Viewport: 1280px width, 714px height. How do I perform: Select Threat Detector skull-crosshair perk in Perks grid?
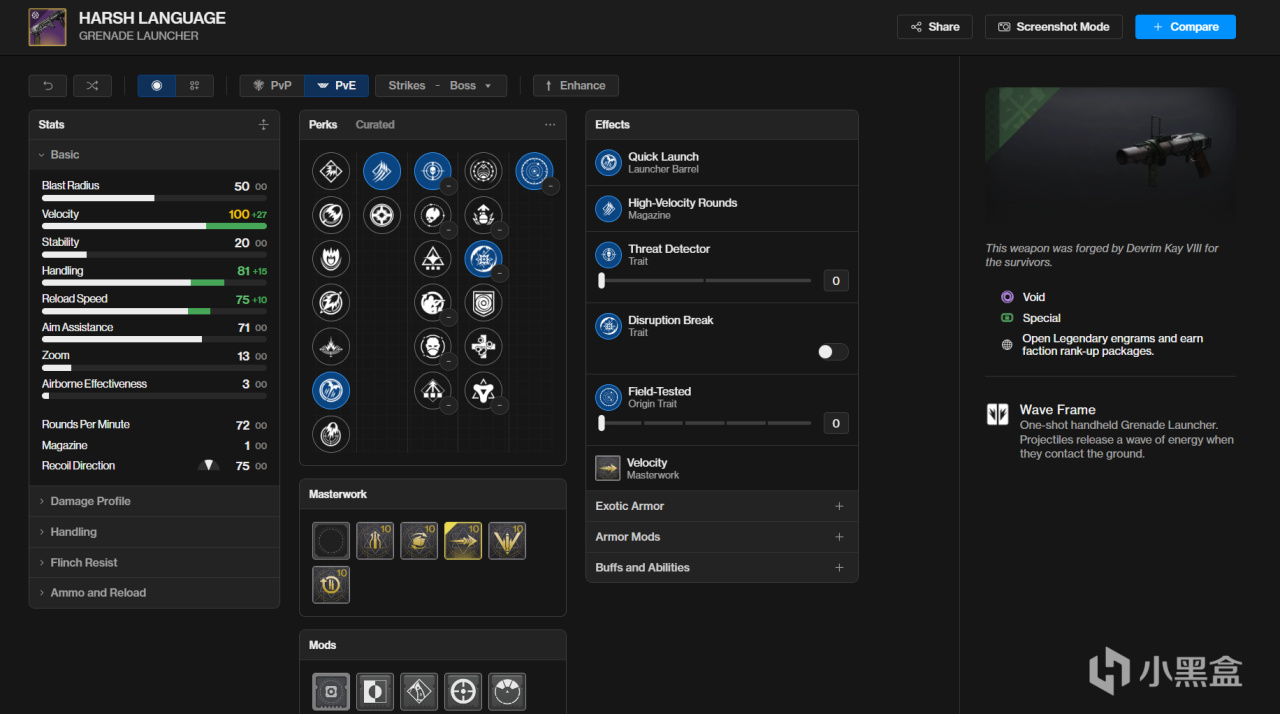coord(433,171)
